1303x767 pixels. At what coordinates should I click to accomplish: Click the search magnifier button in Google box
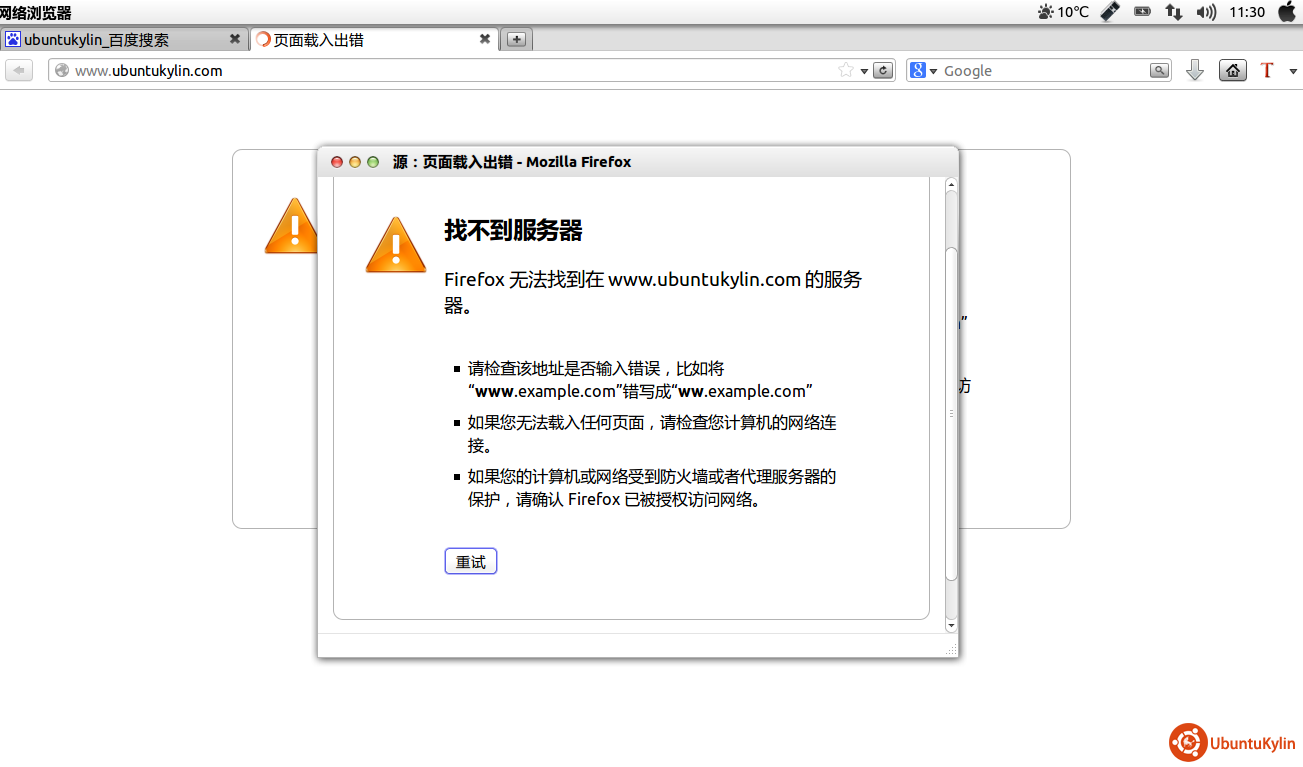1159,71
